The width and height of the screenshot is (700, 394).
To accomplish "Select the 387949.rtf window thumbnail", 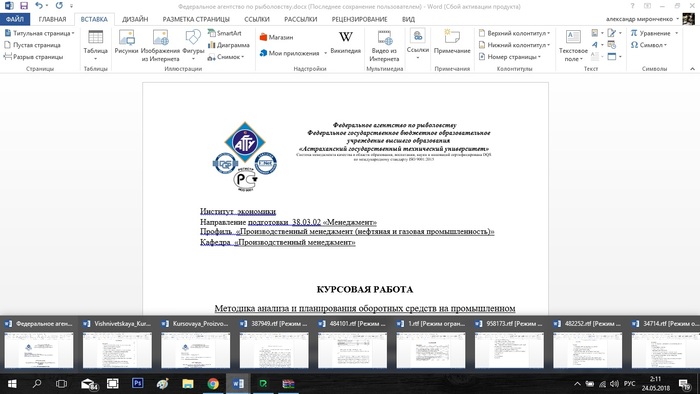I will [274, 344].
